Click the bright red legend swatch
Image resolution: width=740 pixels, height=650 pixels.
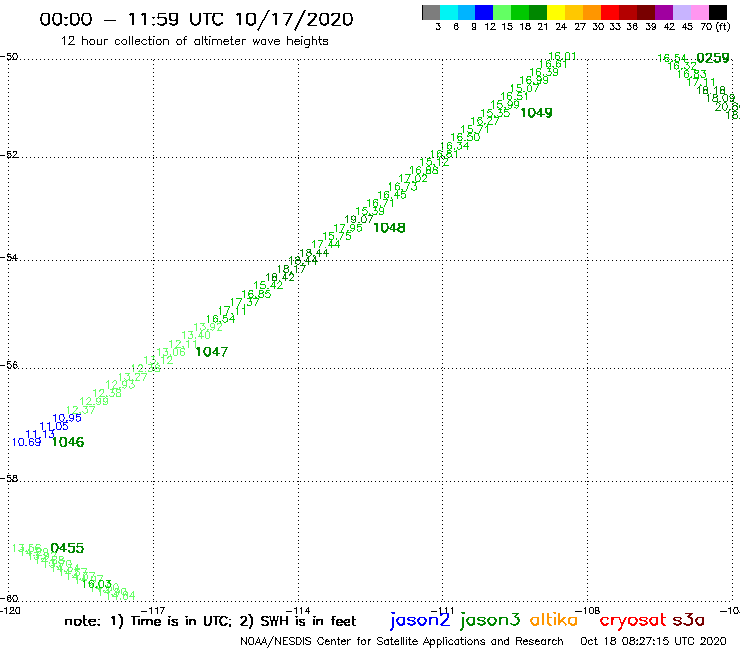610,12
